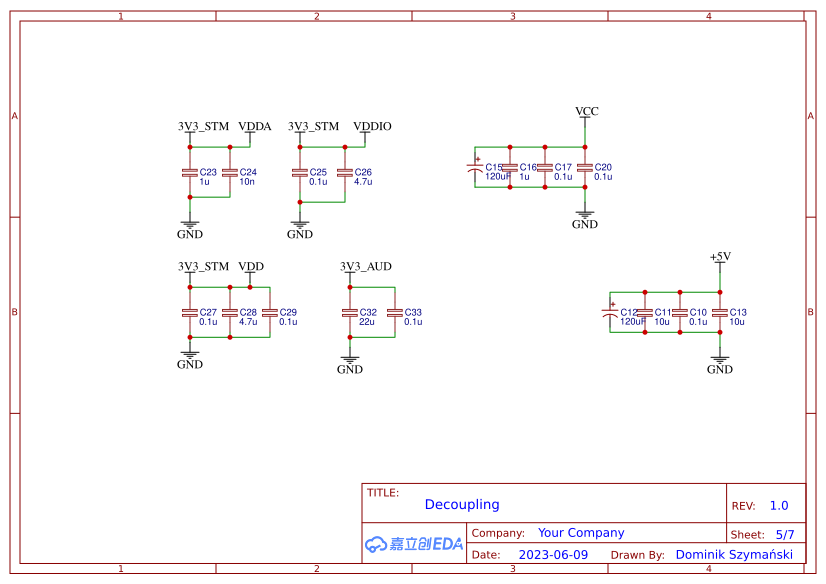
Task: Click the VDD net label above C28
Action: point(250,267)
